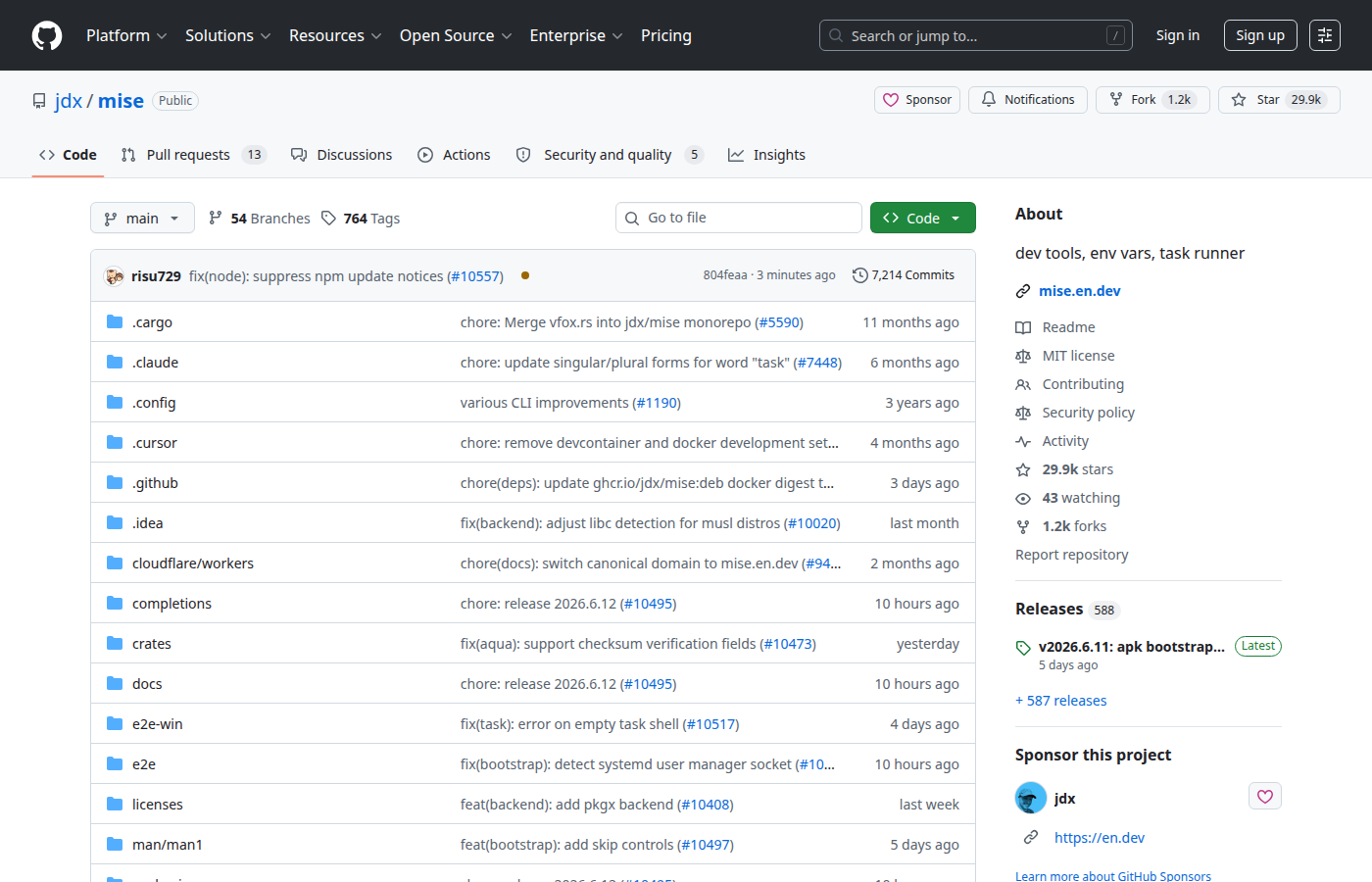
Task: Click the folder icon for e2e-win
Action: 115,723
